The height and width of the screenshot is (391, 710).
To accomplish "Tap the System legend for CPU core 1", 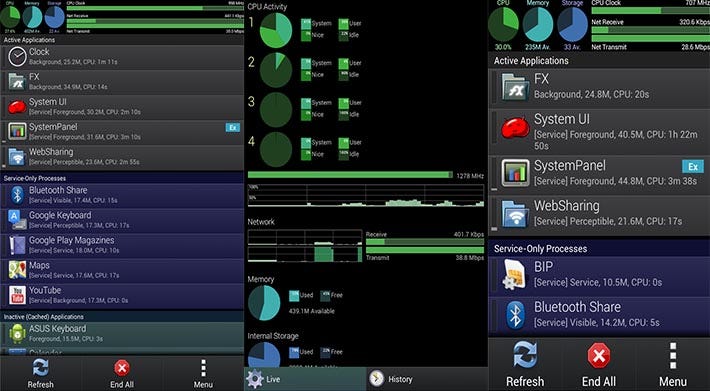I will (x=317, y=24).
